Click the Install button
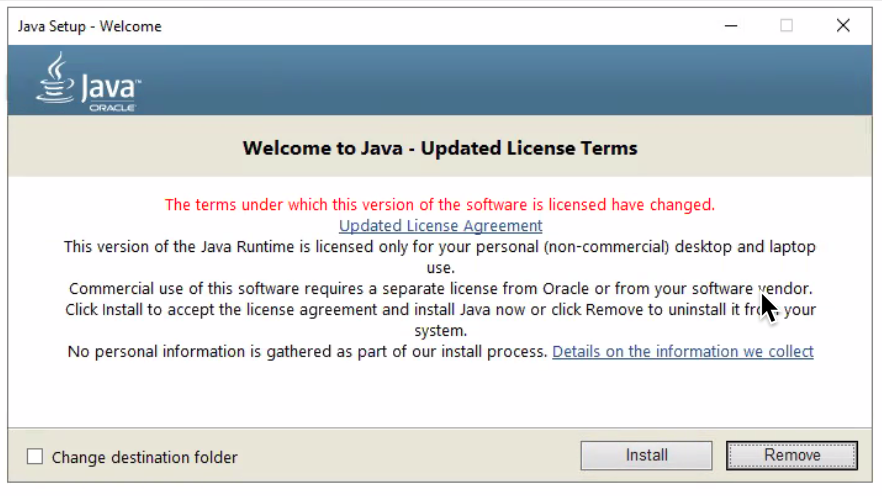 646,455
